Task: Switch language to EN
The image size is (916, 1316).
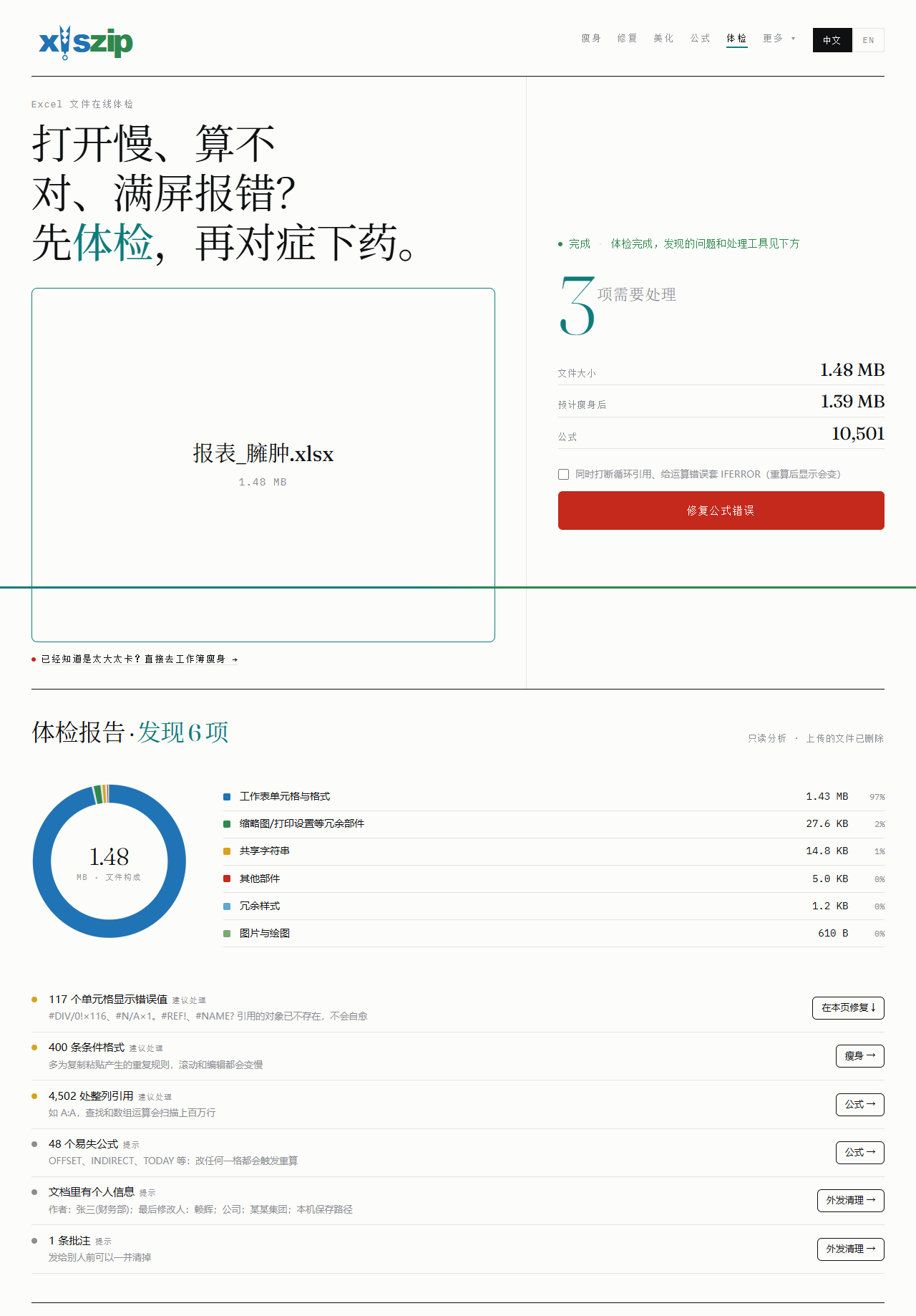Action: 868,40
